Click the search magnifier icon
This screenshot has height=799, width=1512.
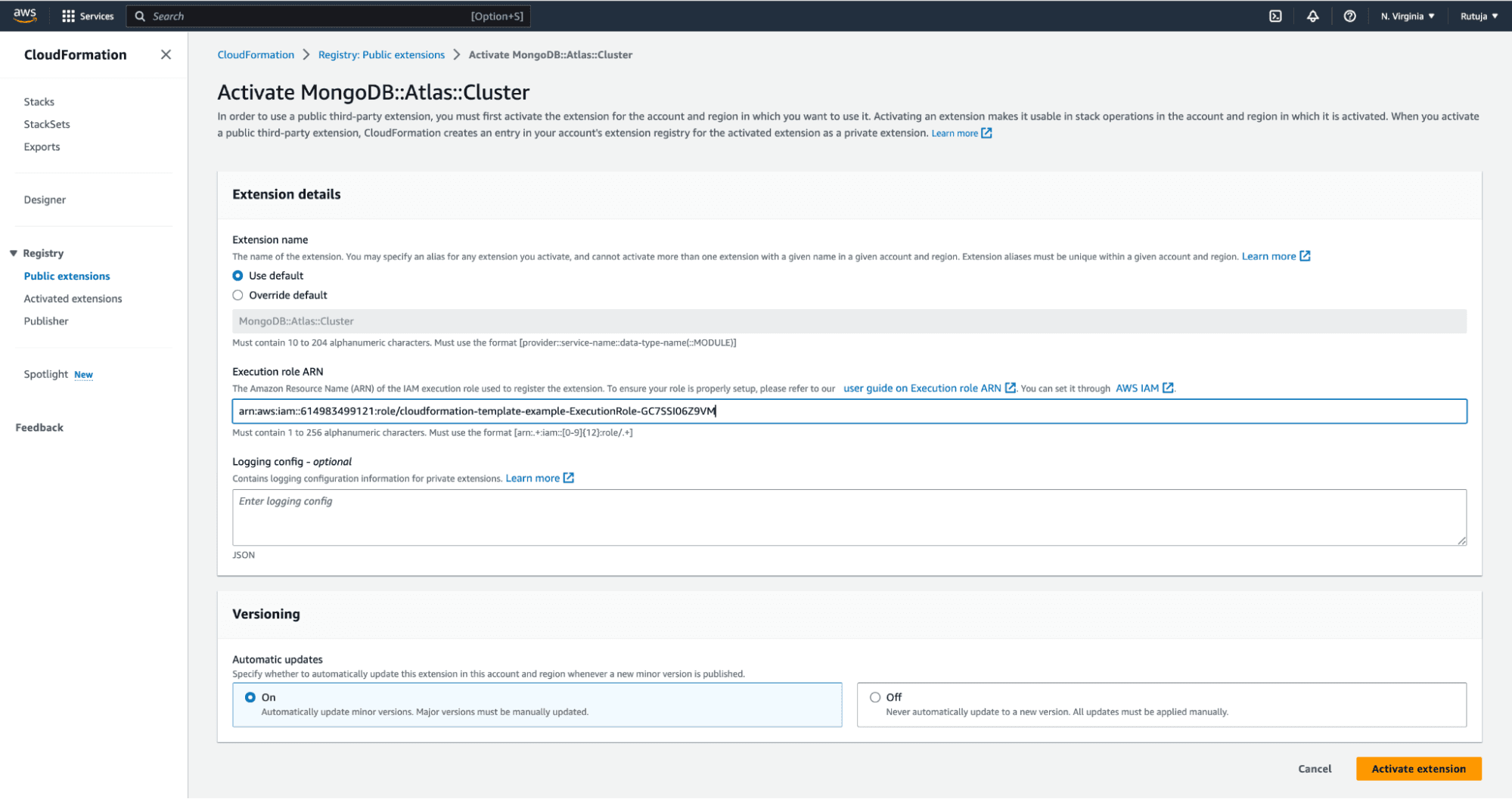coord(140,16)
